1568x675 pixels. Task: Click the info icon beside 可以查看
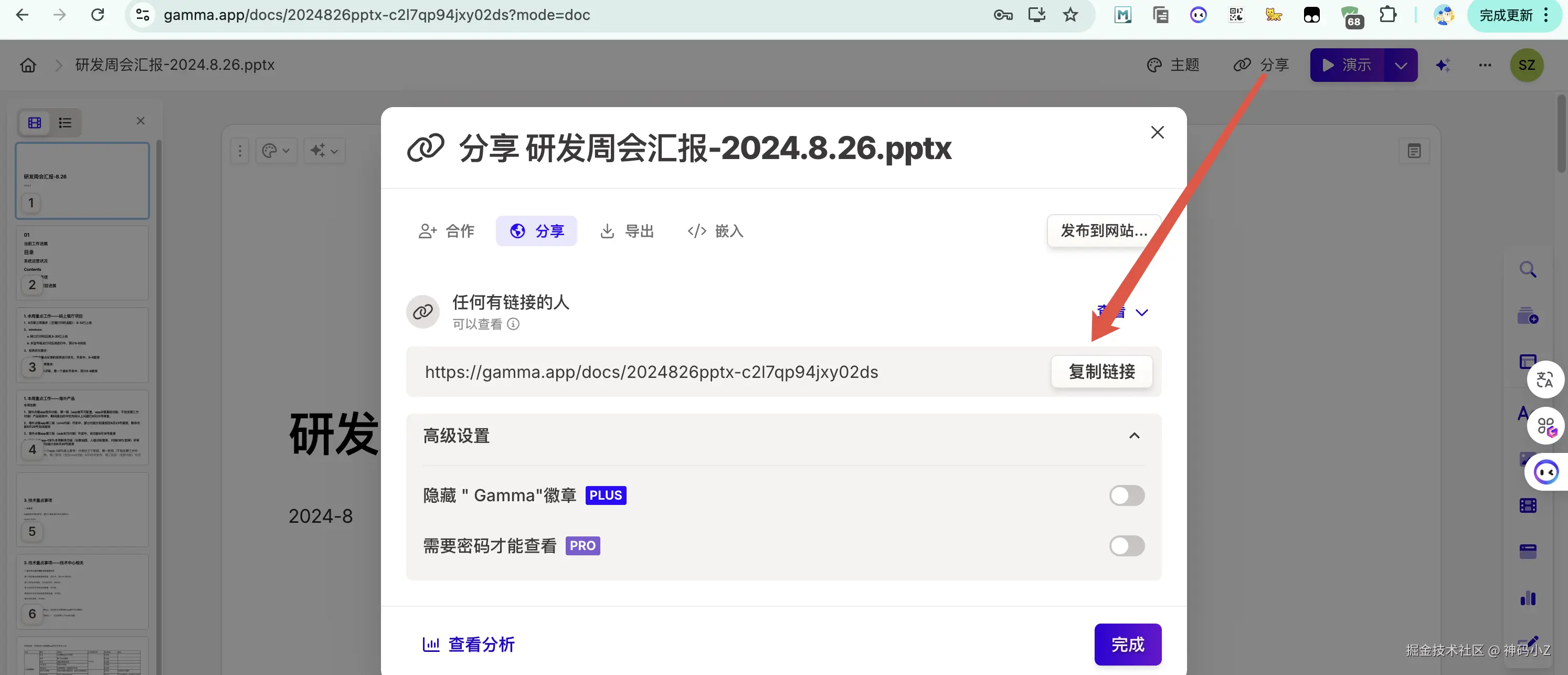(513, 324)
